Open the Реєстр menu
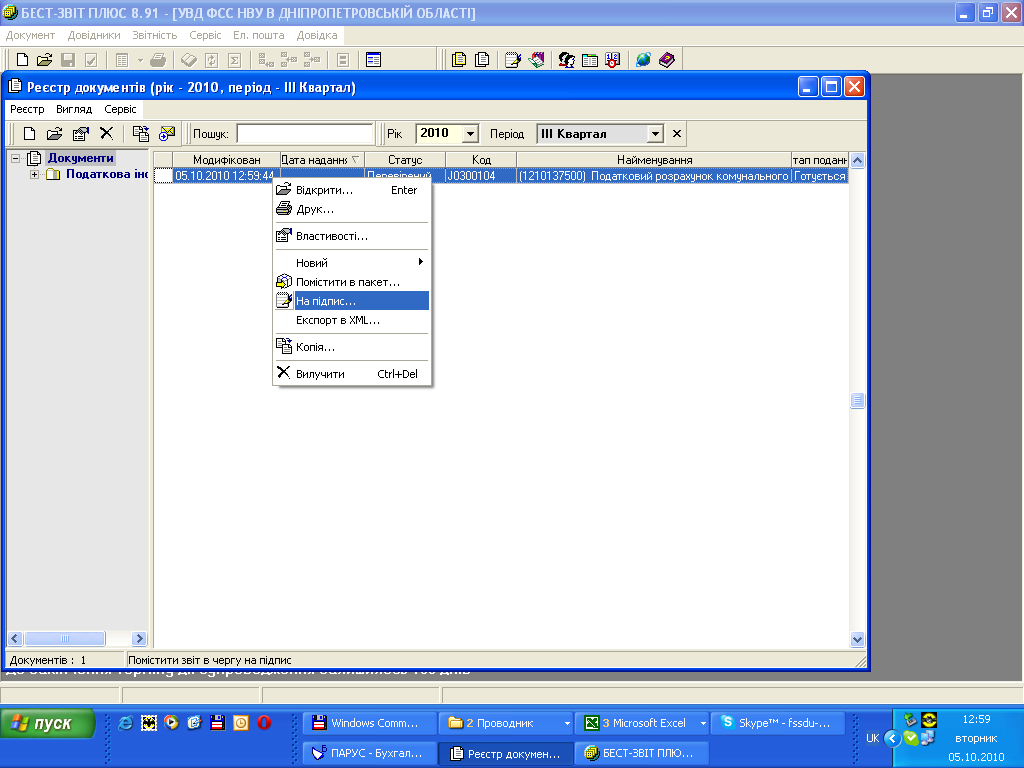The image size is (1024, 768). [27, 109]
